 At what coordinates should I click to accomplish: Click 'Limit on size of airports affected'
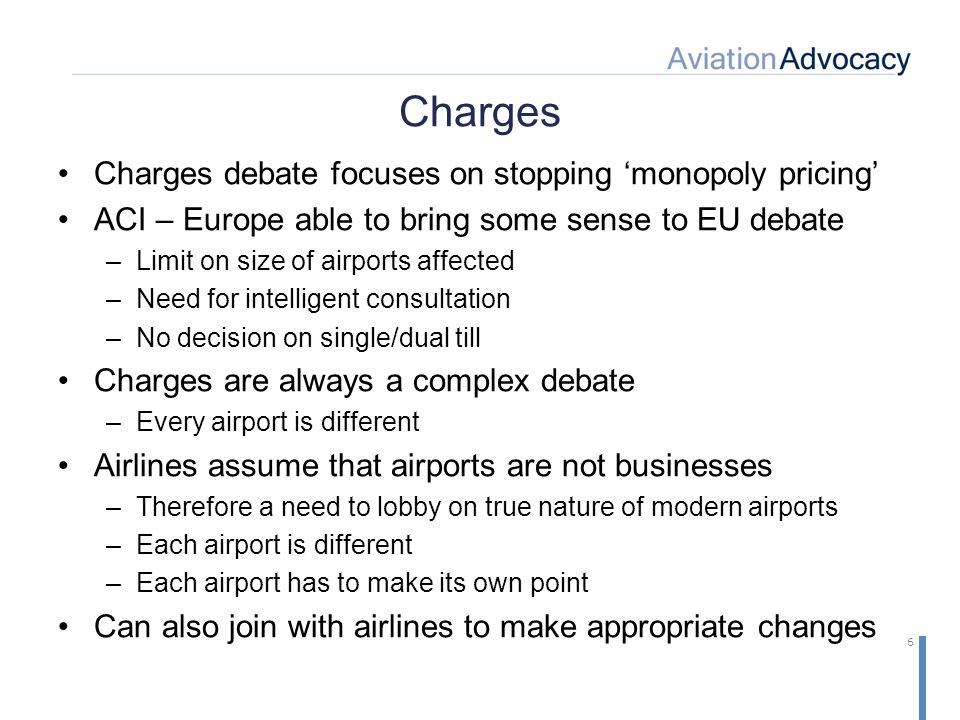click(325, 261)
